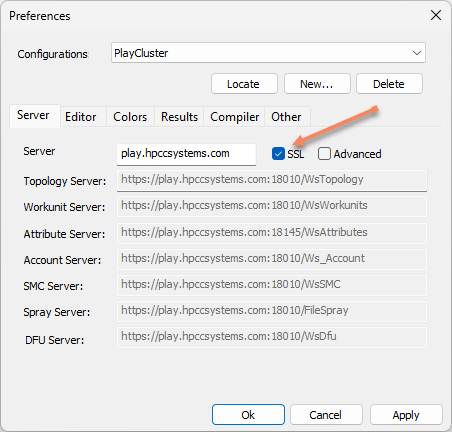Confirm settings with the Ok button

pos(248,415)
